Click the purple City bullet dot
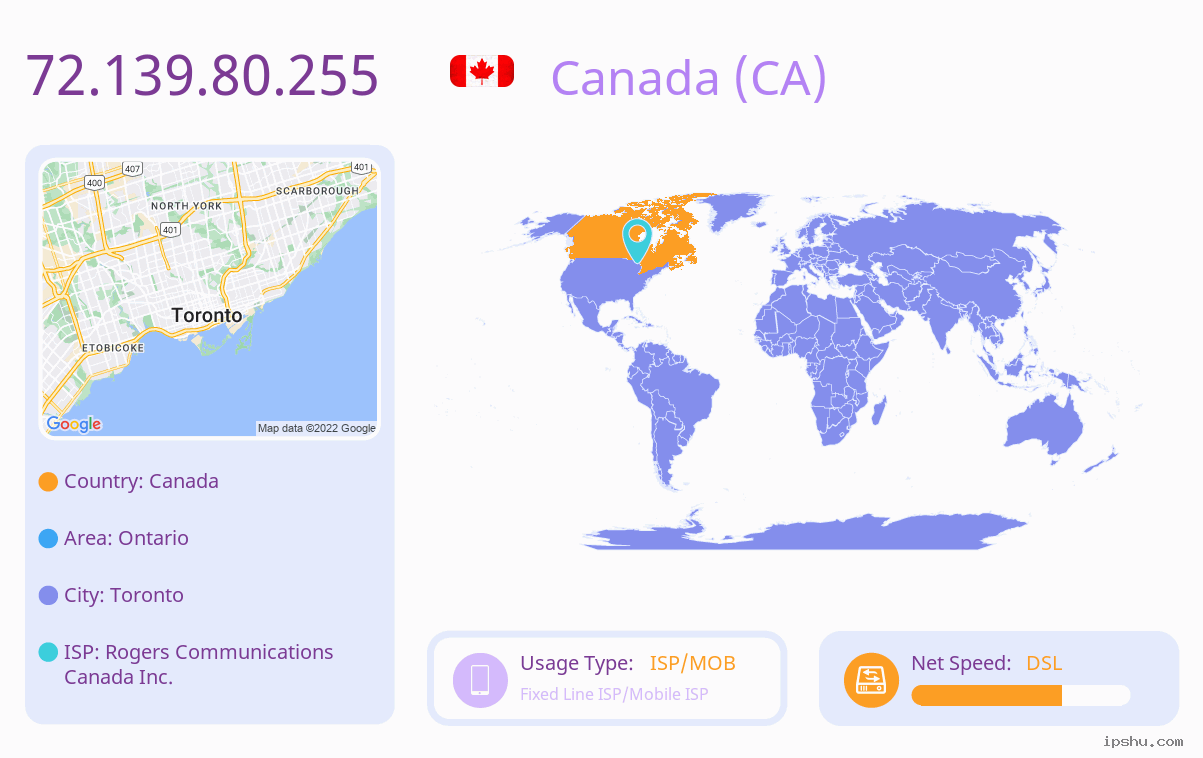Image resolution: width=1203 pixels, height=758 pixels. tap(48, 595)
